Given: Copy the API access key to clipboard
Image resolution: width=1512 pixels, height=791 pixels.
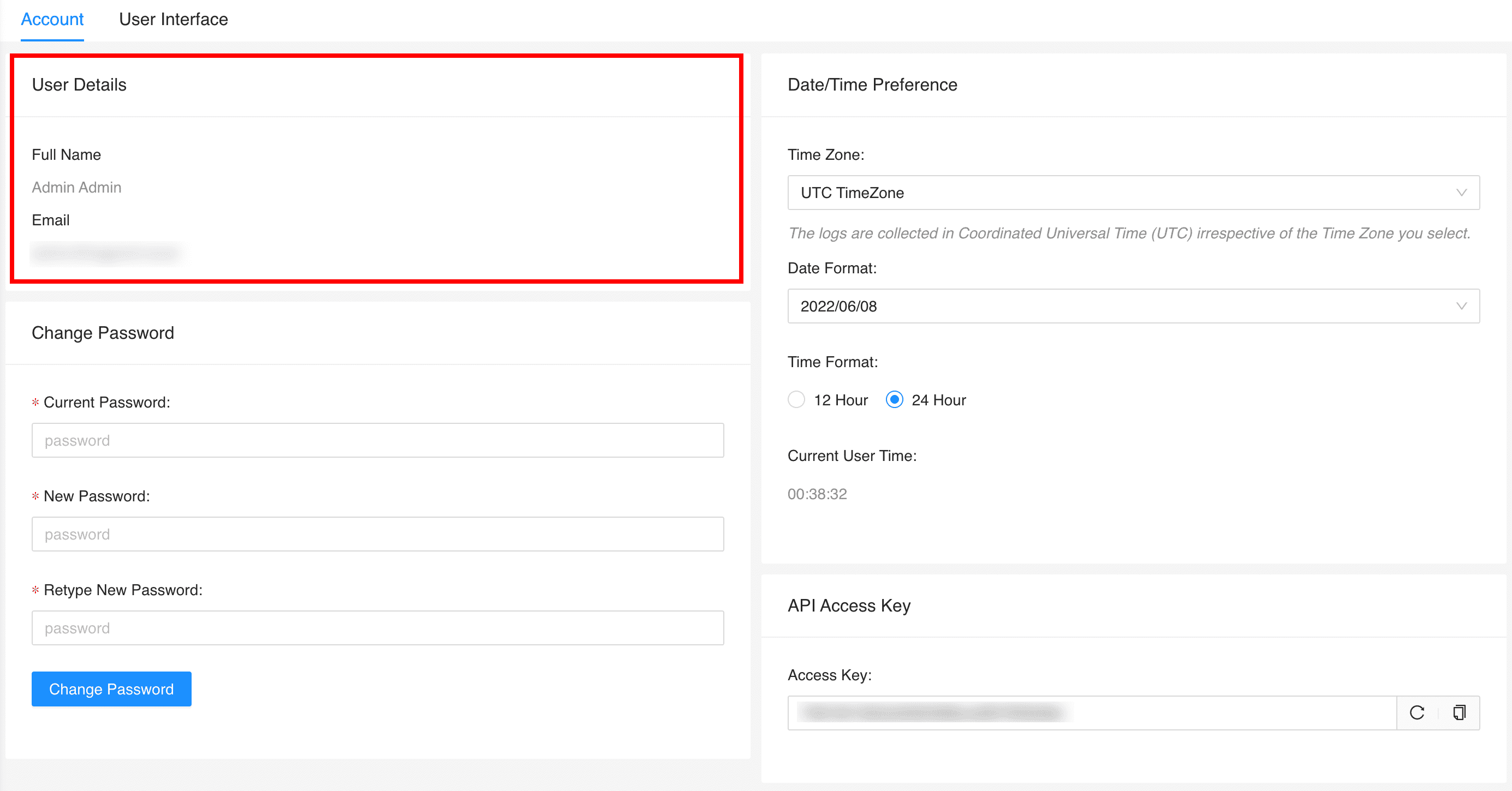Looking at the screenshot, I should tap(1460, 713).
